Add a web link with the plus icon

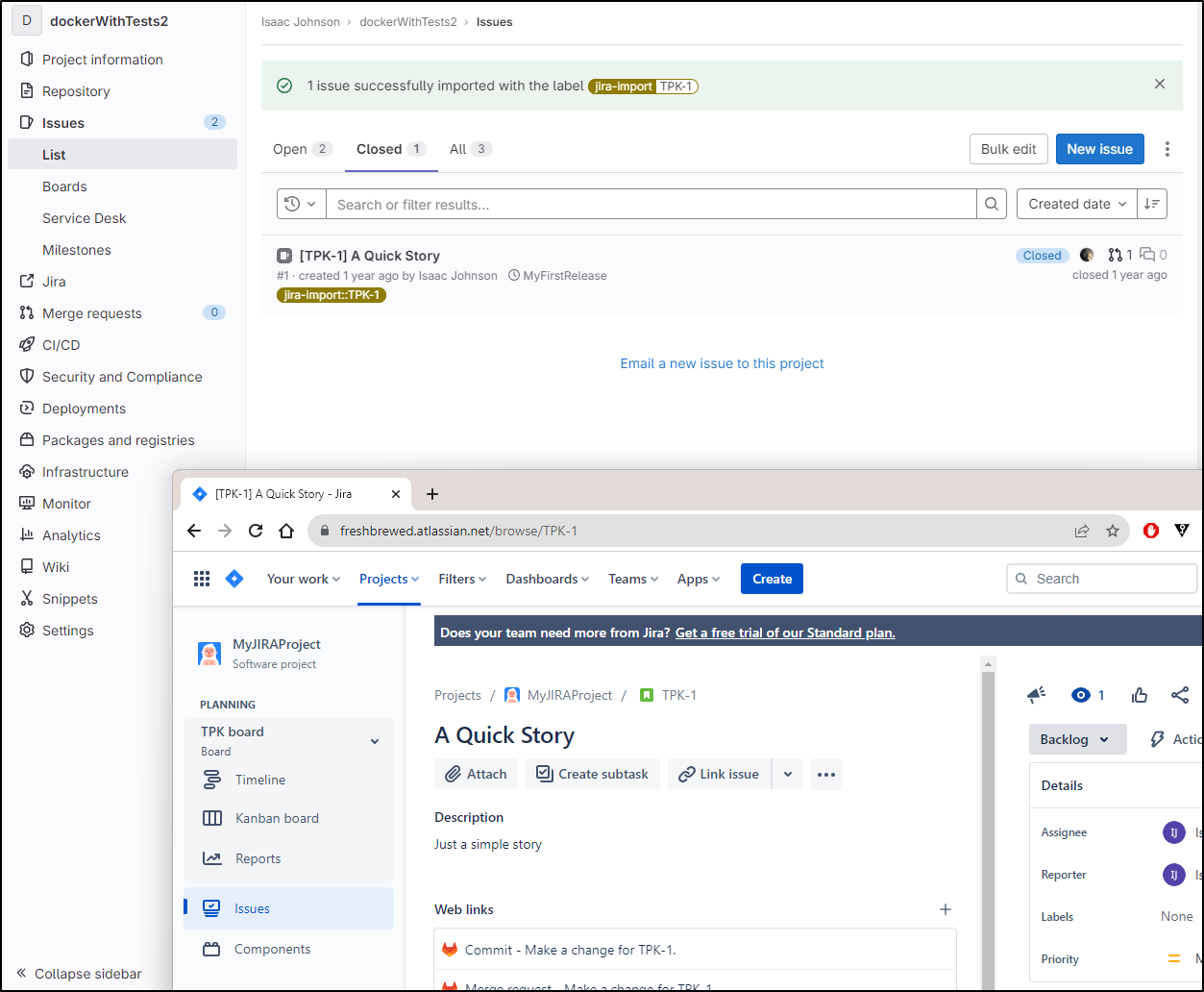[x=946, y=909]
